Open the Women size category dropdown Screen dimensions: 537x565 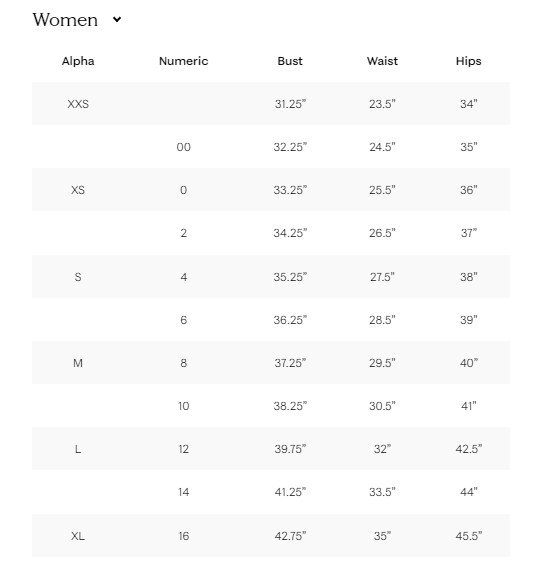pyautogui.click(x=77, y=19)
